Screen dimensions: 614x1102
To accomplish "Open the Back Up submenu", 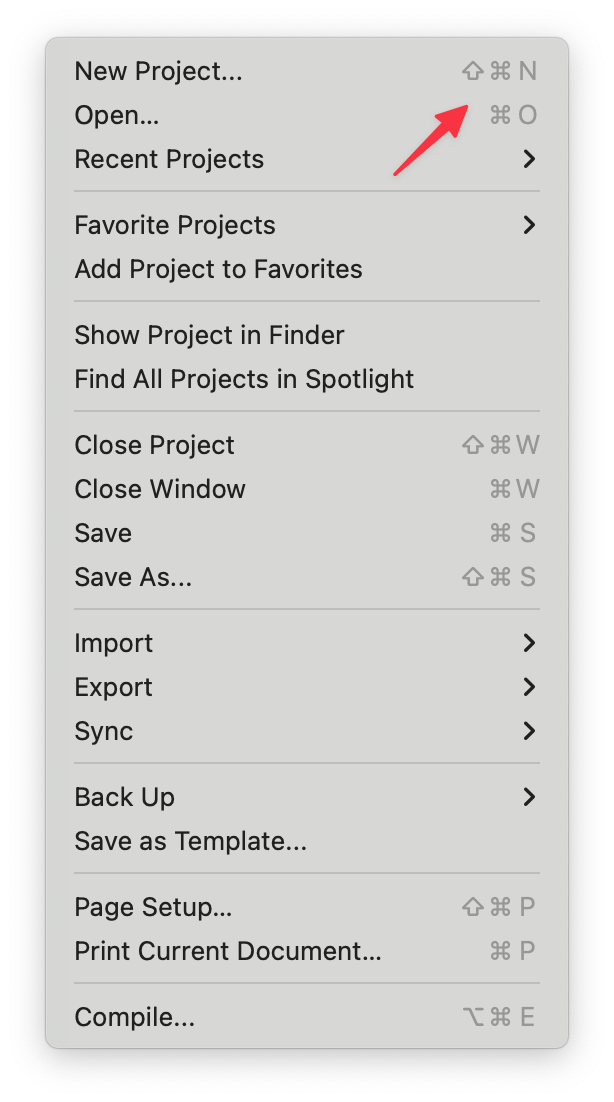I will tap(124, 797).
